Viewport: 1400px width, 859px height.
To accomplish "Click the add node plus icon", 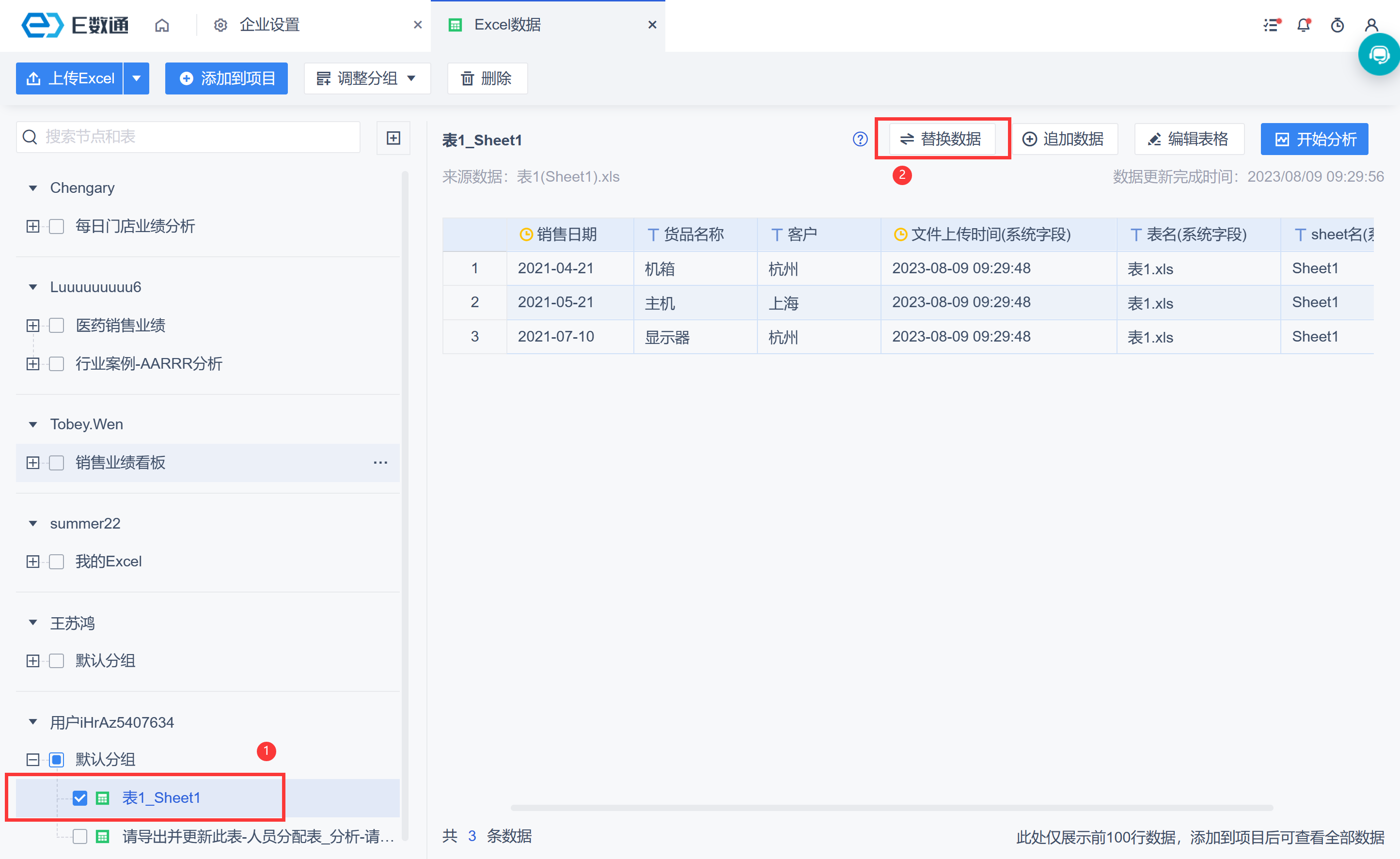I will [393, 138].
